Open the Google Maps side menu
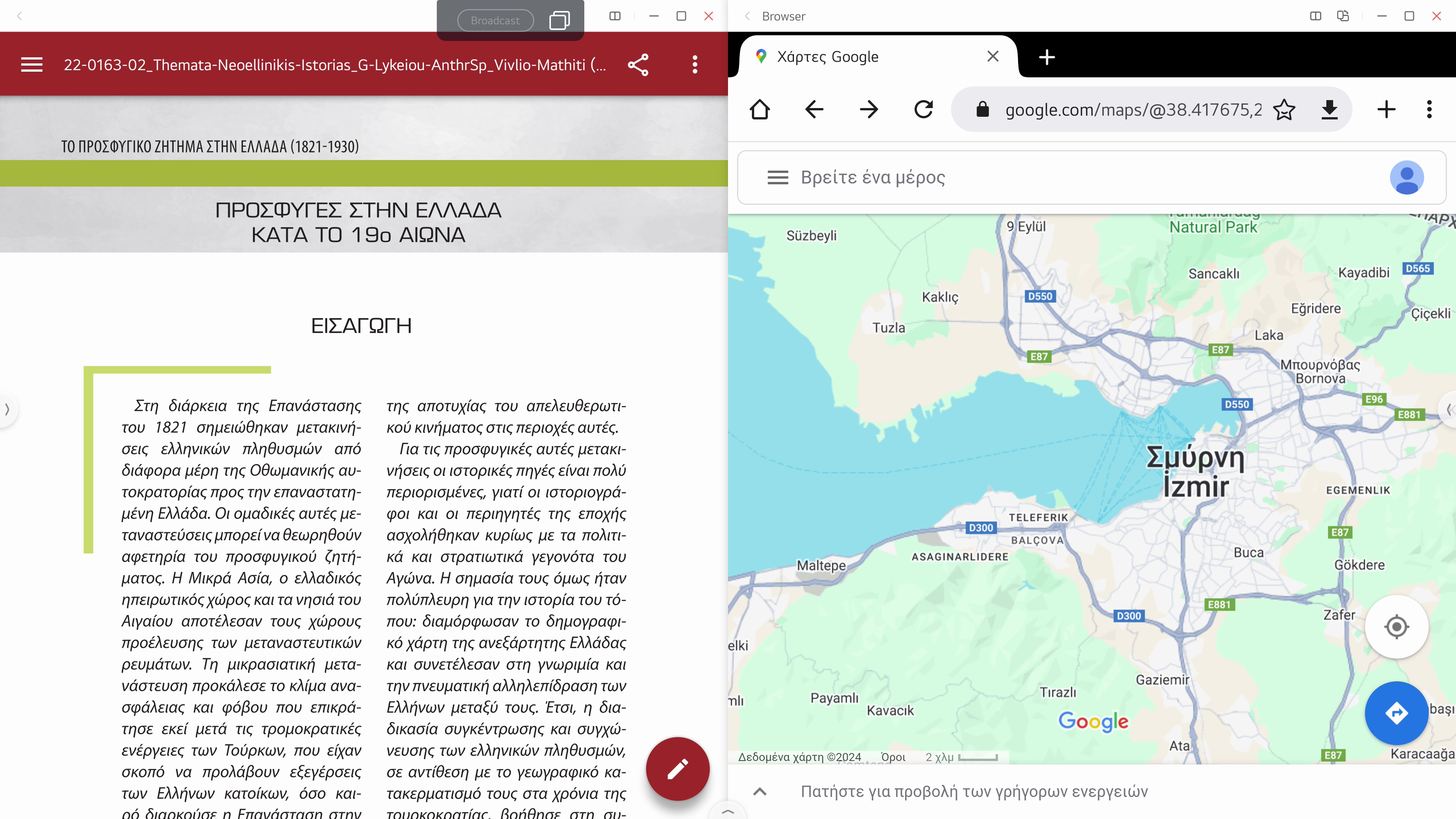The width and height of the screenshot is (1456, 819). pos(778,177)
